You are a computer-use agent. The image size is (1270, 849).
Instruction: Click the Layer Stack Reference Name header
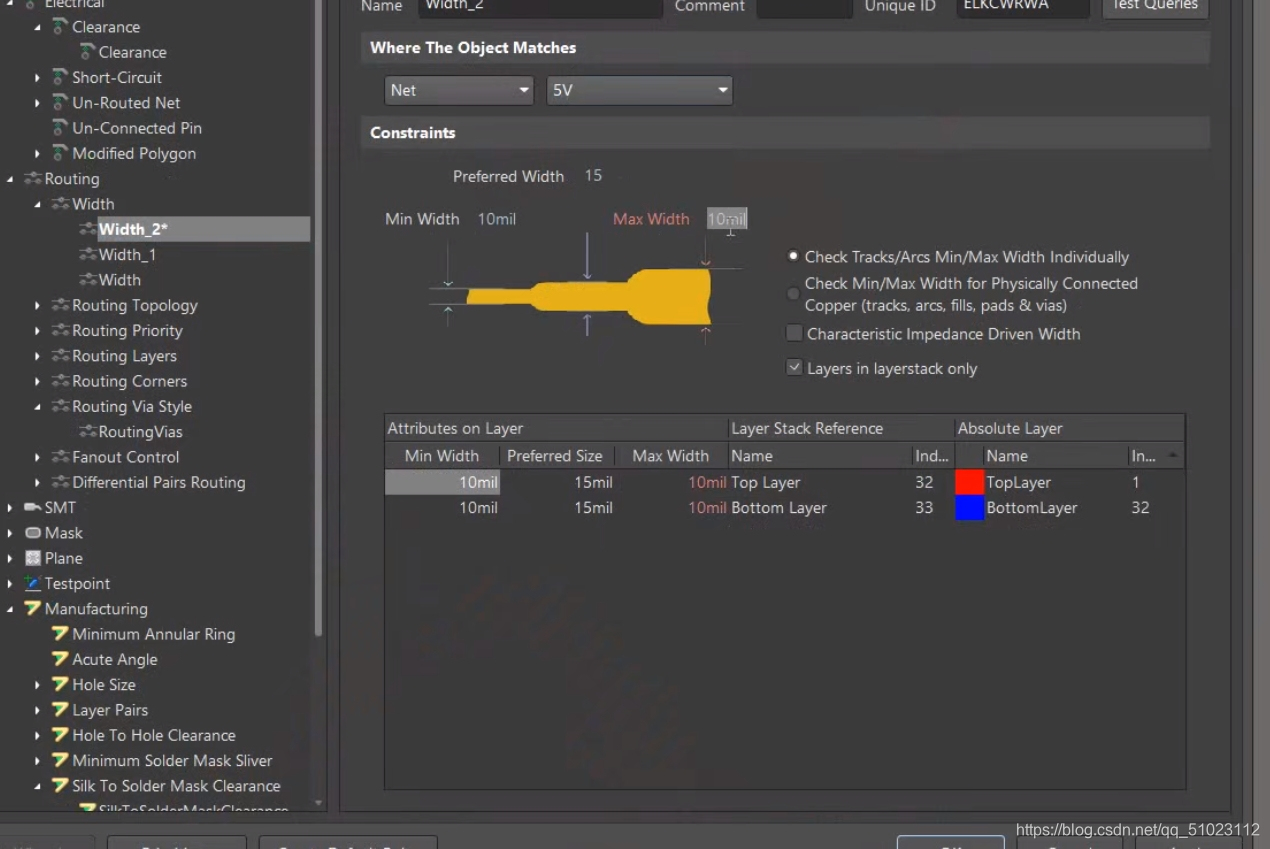[819, 456]
